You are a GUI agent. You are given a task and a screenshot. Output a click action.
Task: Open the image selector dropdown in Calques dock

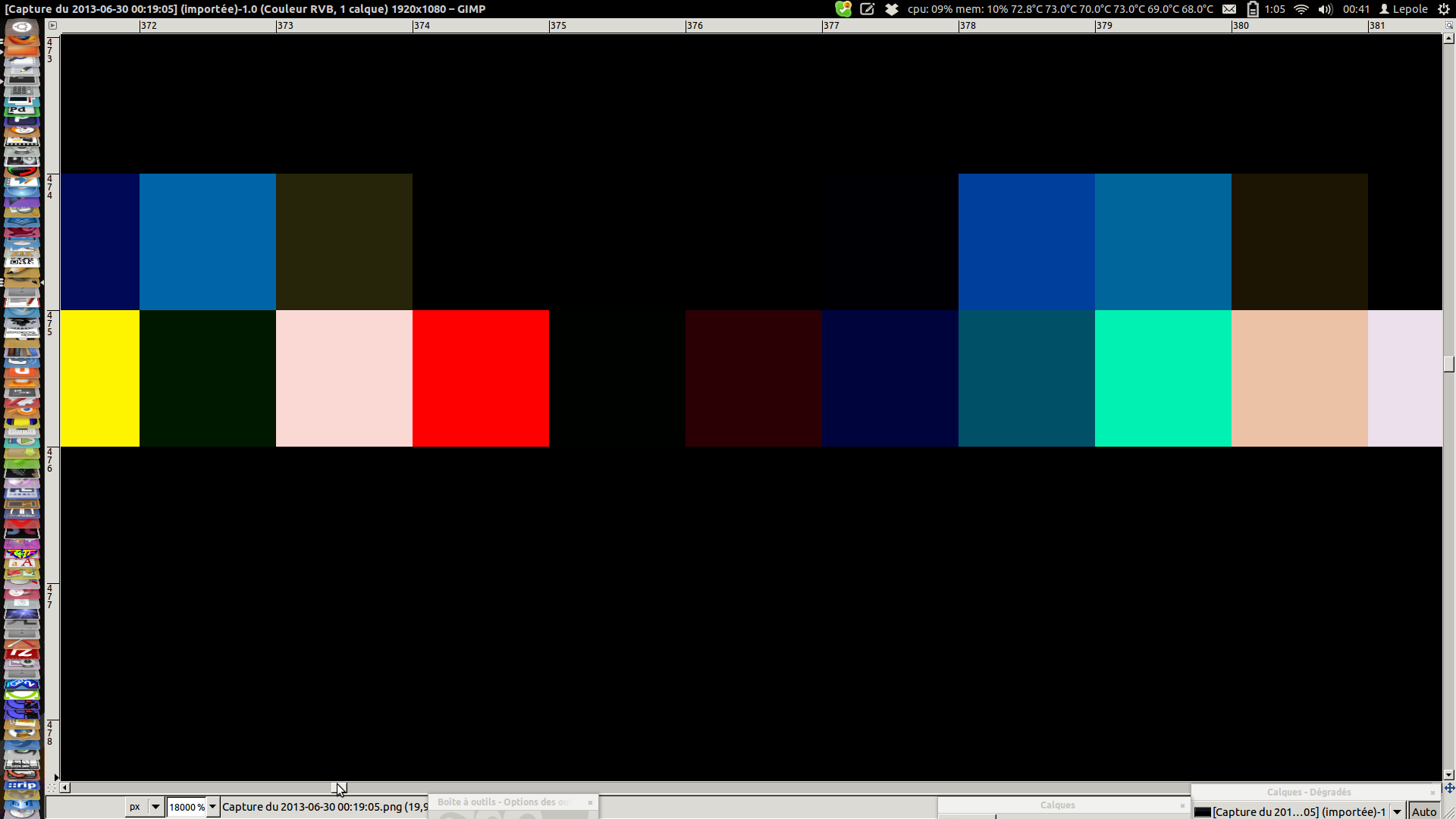pos(1396,812)
